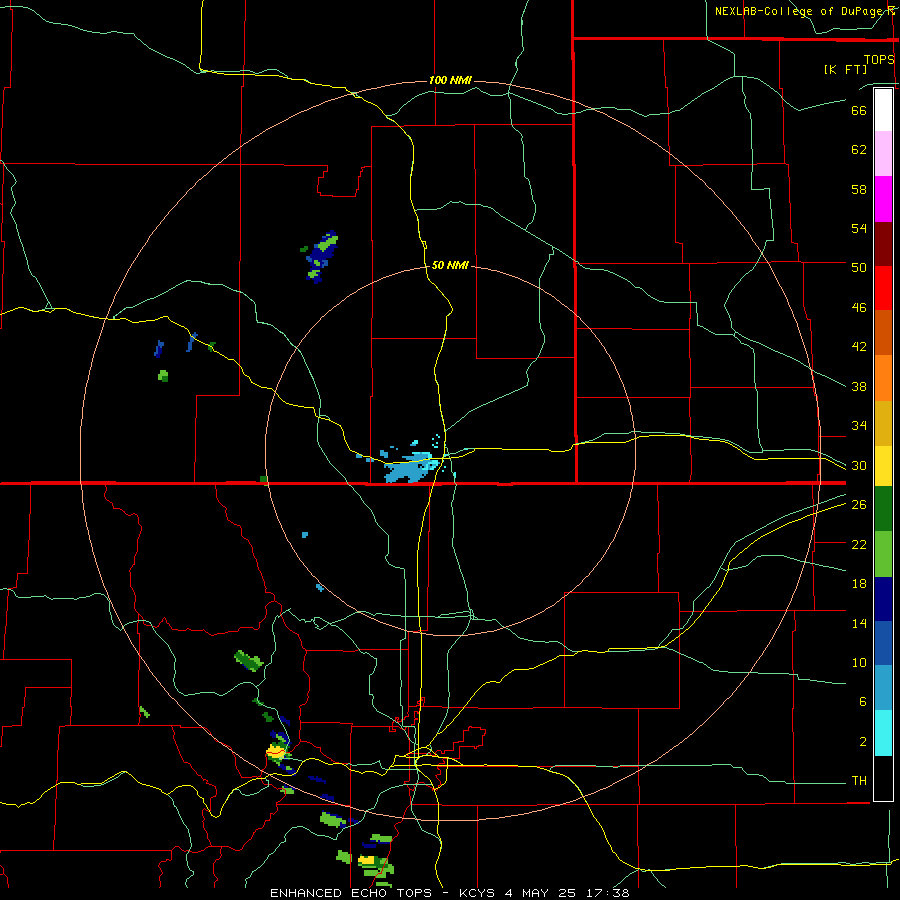Click the legend value "6"
The height and width of the screenshot is (900, 900).
863,702
